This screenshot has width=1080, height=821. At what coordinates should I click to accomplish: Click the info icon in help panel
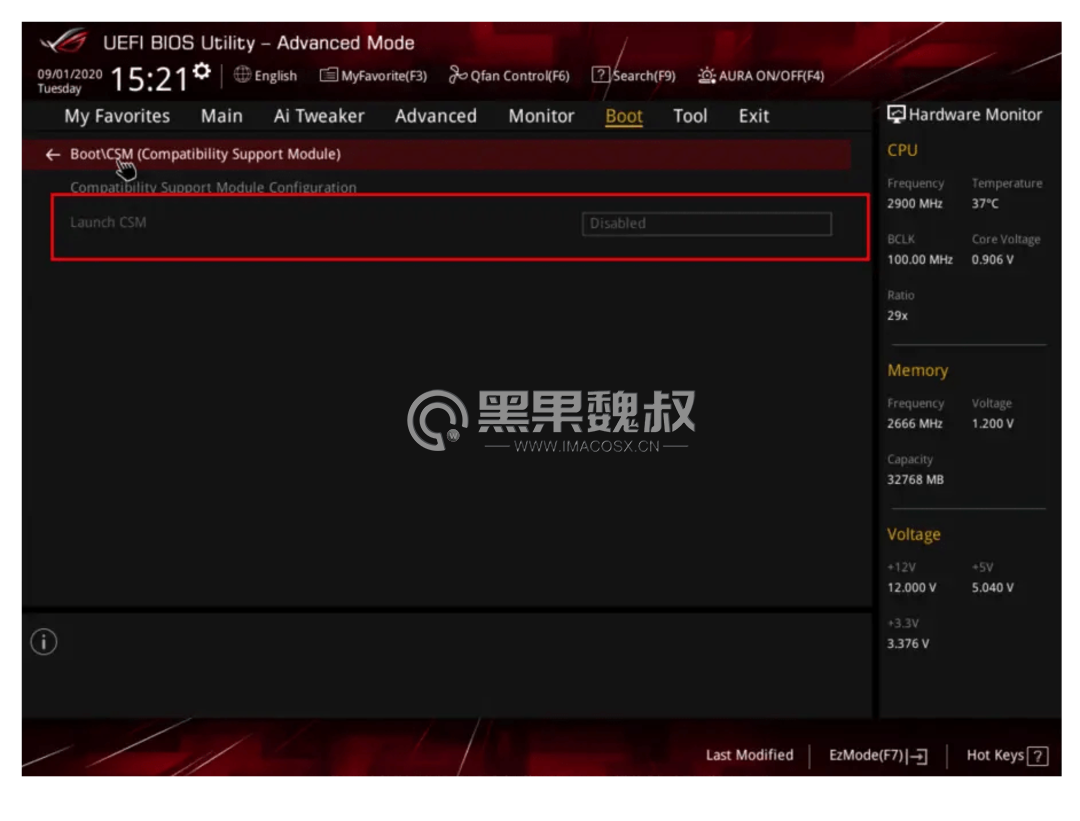pos(43,642)
